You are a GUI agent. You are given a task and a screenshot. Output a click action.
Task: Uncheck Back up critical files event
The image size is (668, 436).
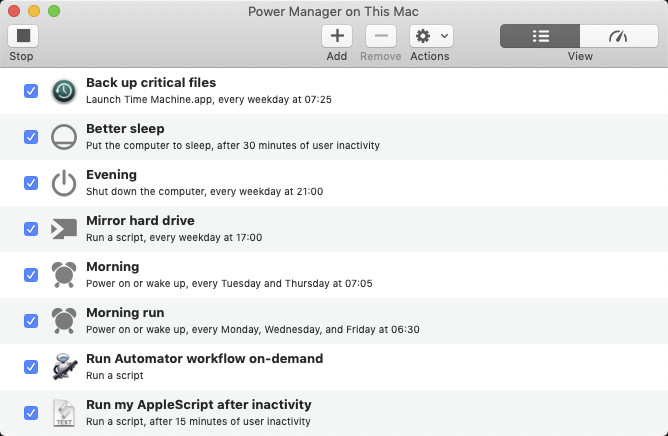point(31,91)
